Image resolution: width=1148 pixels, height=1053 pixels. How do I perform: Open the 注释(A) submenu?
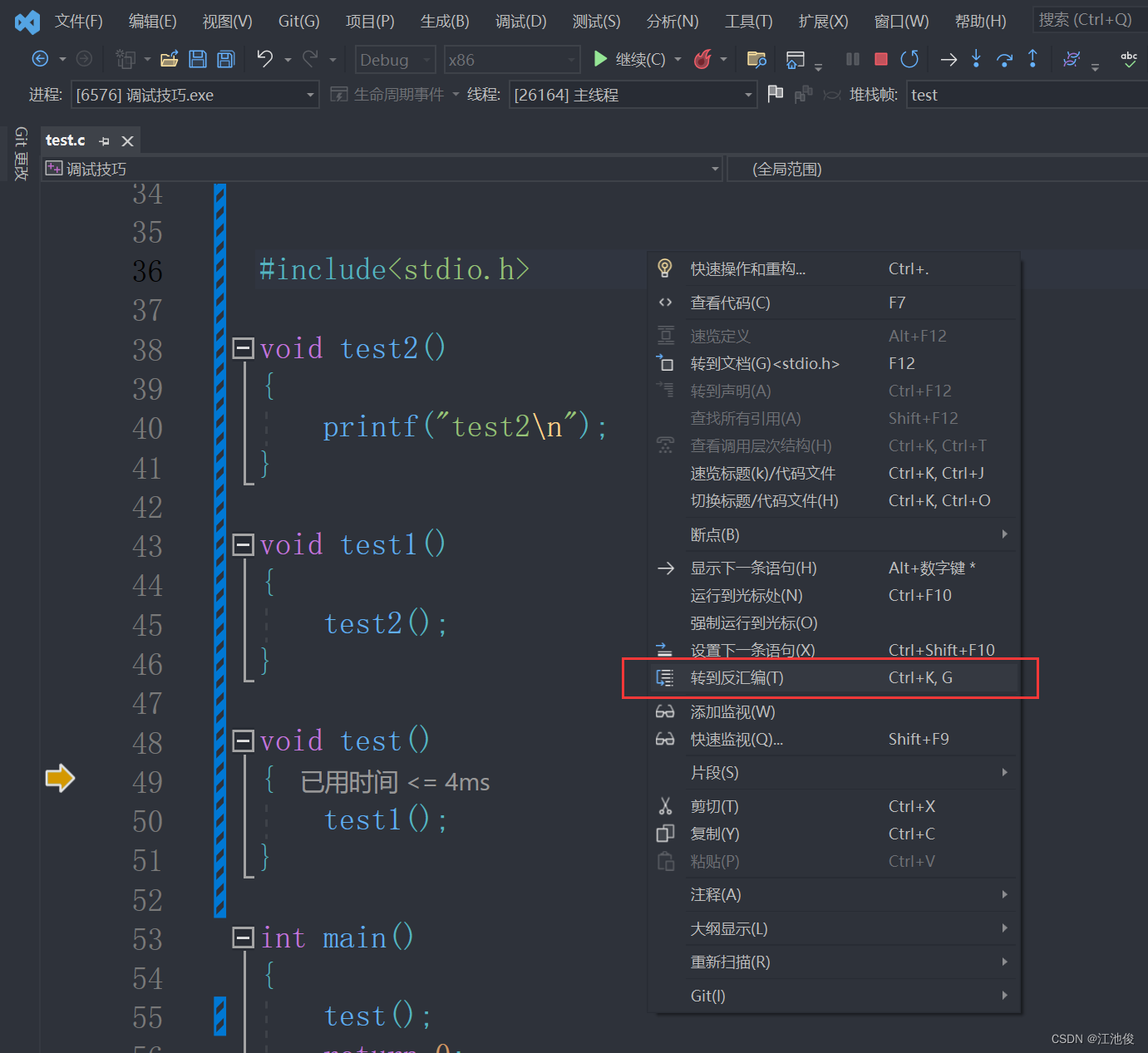pos(835,895)
